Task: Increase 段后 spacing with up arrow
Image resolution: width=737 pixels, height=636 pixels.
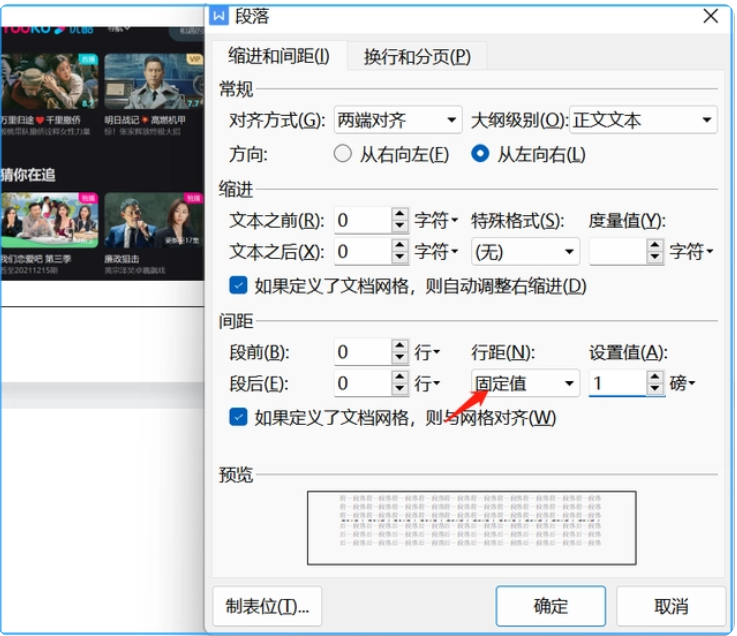Action: click(400, 377)
